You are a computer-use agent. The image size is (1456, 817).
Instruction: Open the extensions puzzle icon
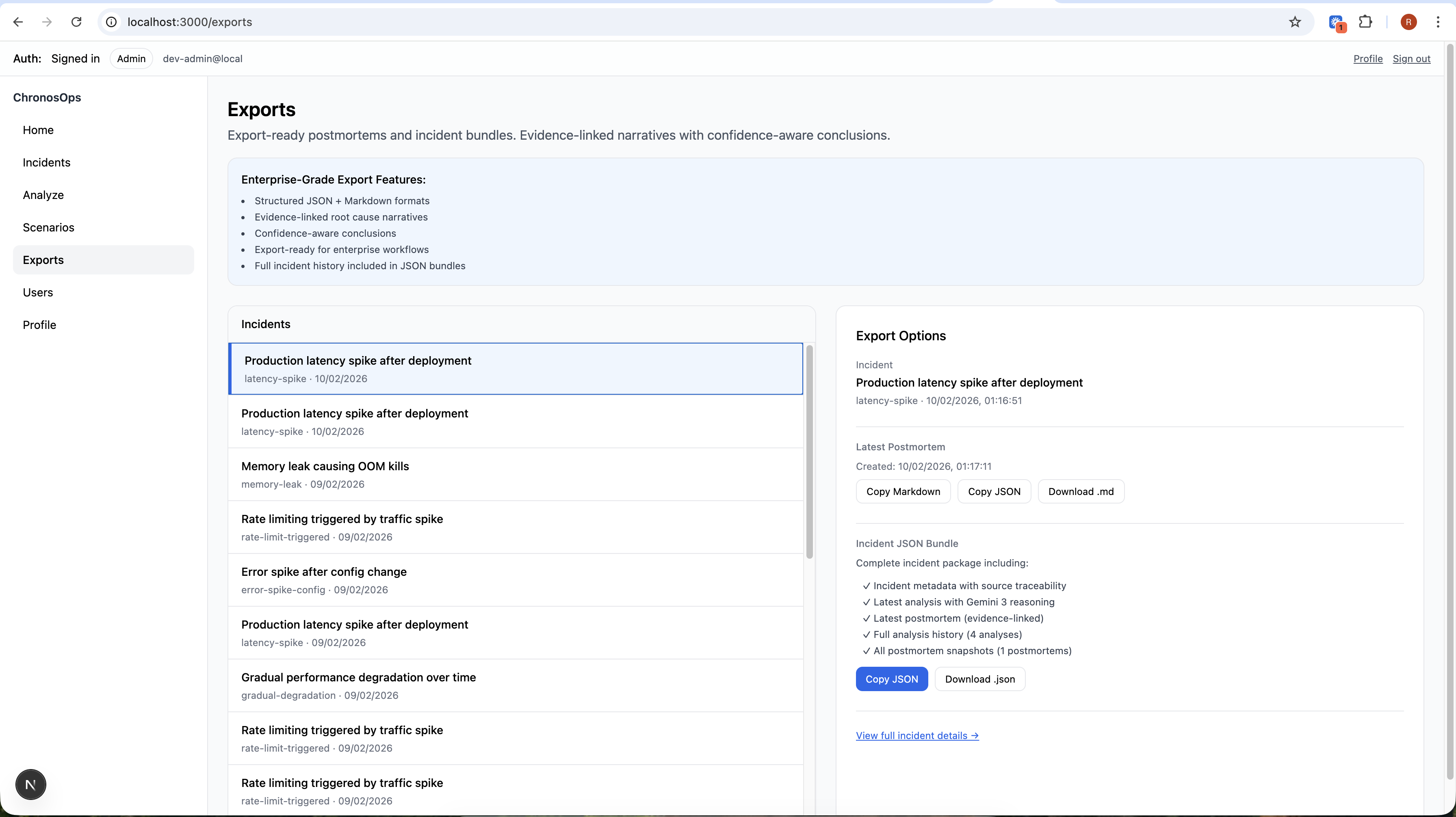1365,22
